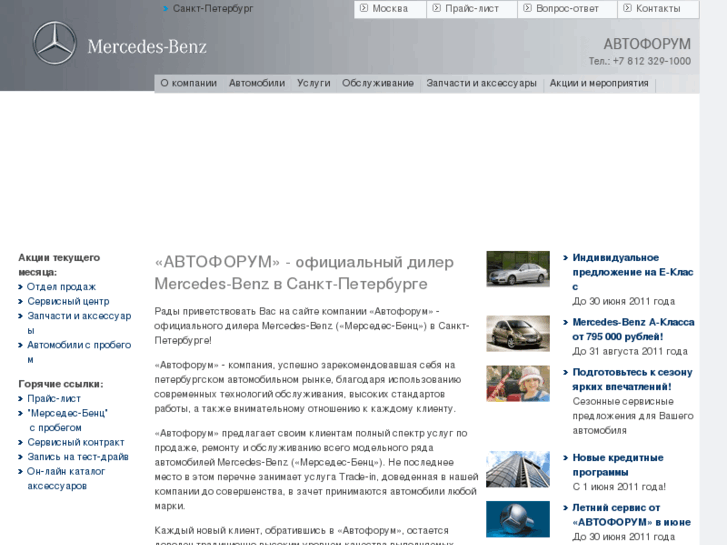Click arrow icon beside Москва
Screen dimensions: 727x545
tap(364, 8)
